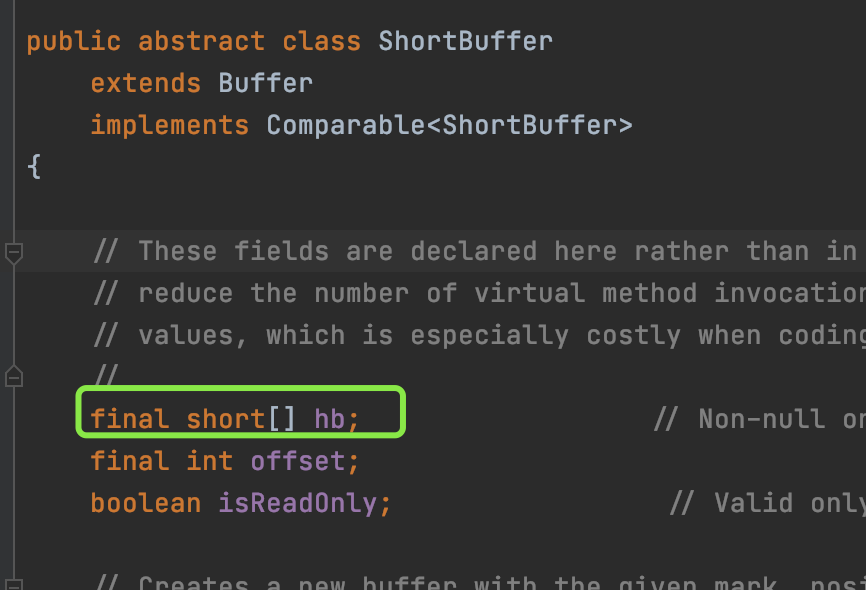Click the 'int' keyword before offset

tap(210, 461)
